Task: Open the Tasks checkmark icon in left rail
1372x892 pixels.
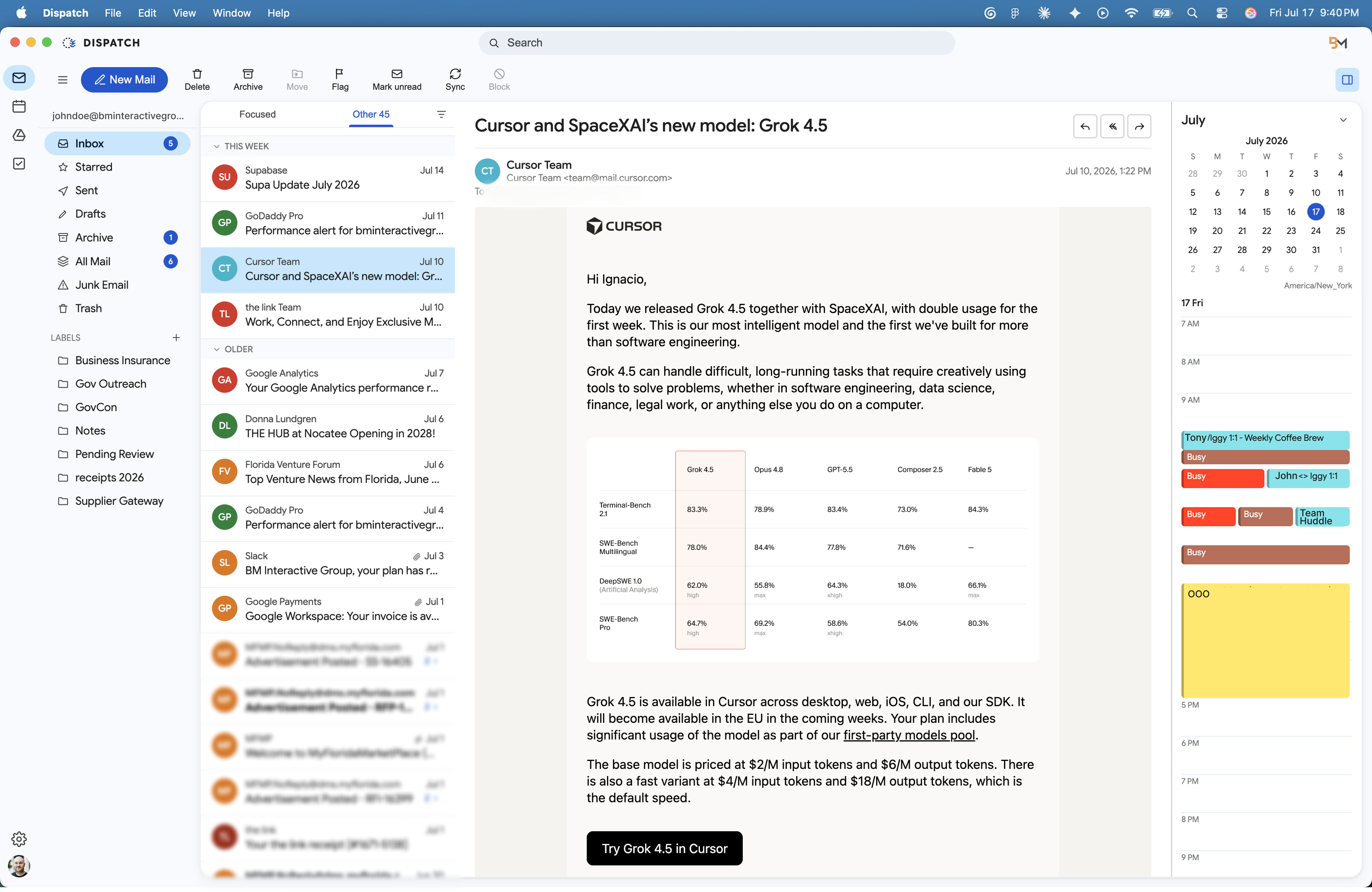Action: (19, 164)
